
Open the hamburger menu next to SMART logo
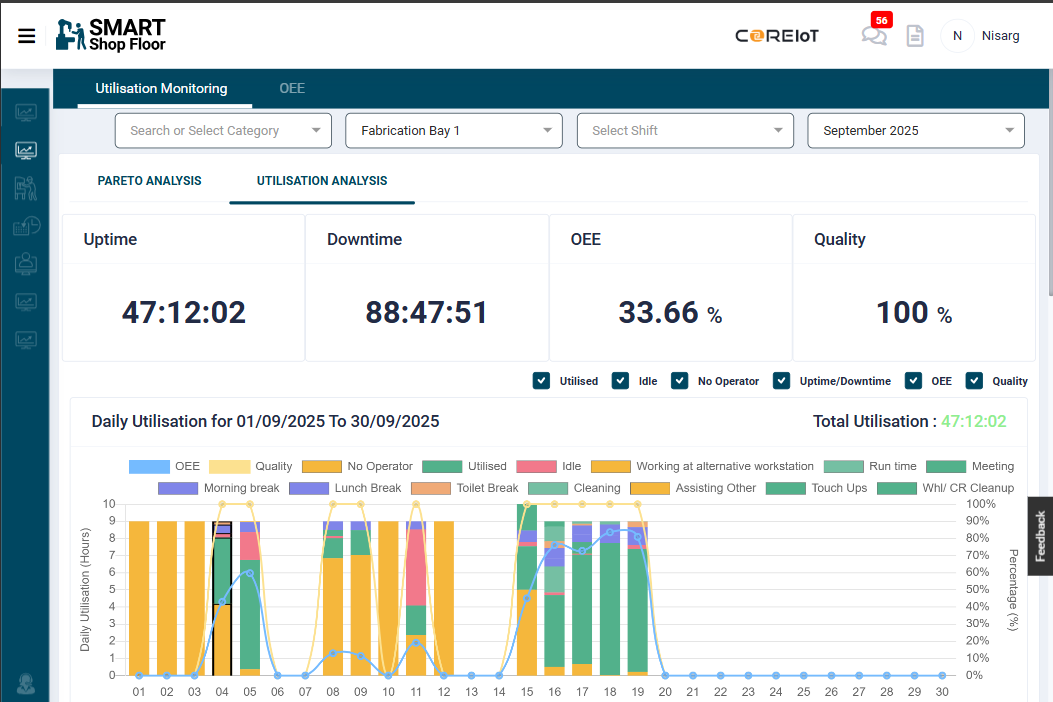[26, 36]
